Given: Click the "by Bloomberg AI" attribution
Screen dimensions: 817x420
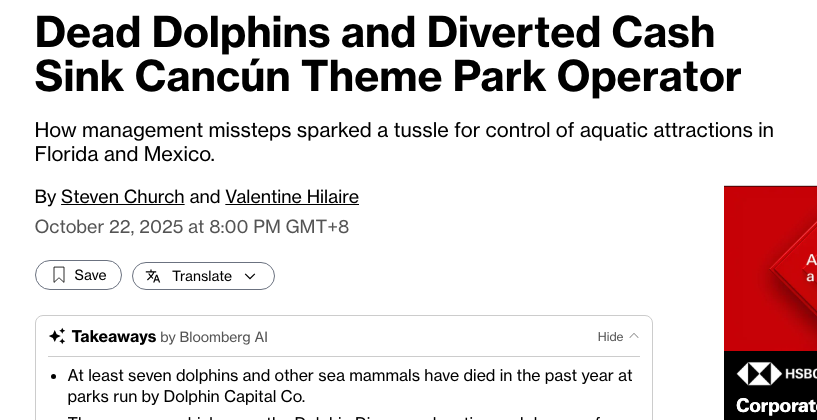Looking at the screenshot, I should point(214,337).
